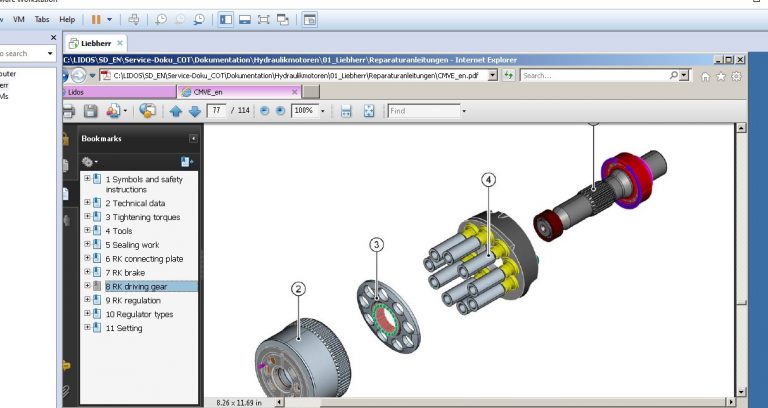The image size is (768, 408).
Task: Open the Tabs menu
Action: (x=42, y=20)
